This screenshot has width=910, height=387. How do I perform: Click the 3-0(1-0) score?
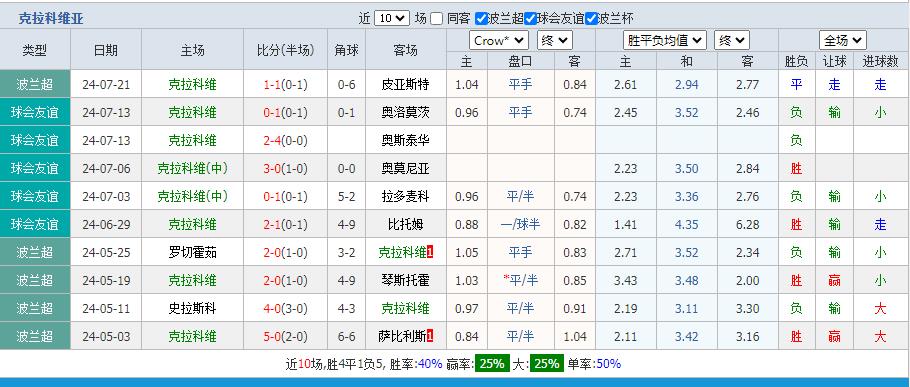pyautogui.click(x=285, y=168)
